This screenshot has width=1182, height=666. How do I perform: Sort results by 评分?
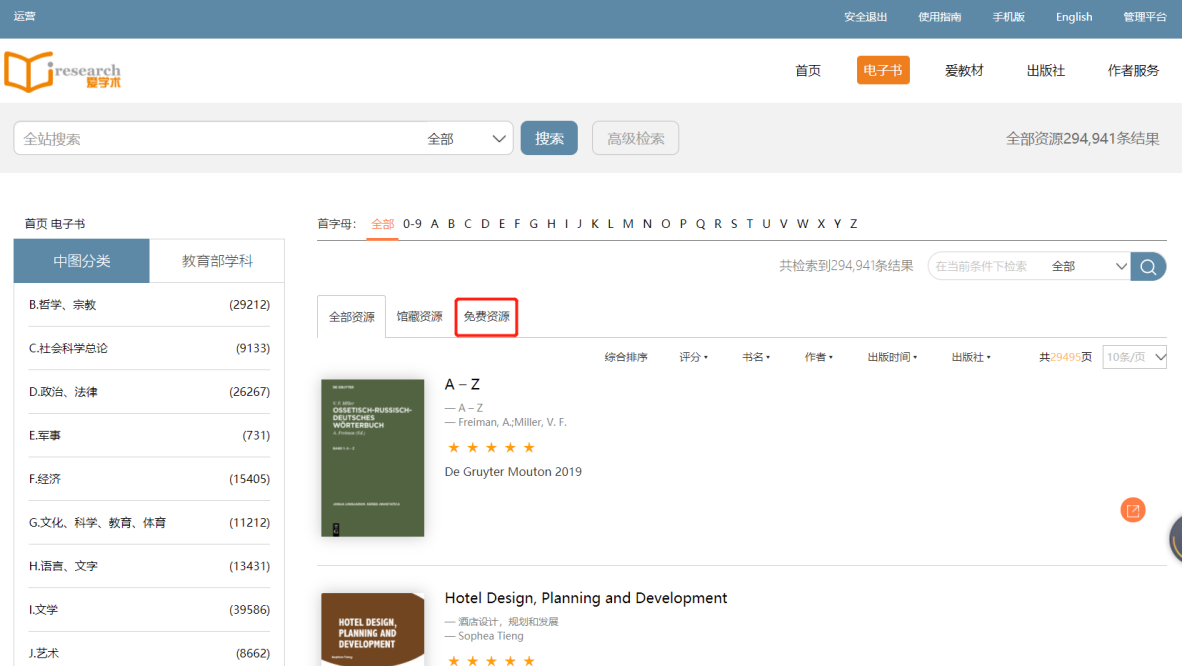tap(693, 357)
